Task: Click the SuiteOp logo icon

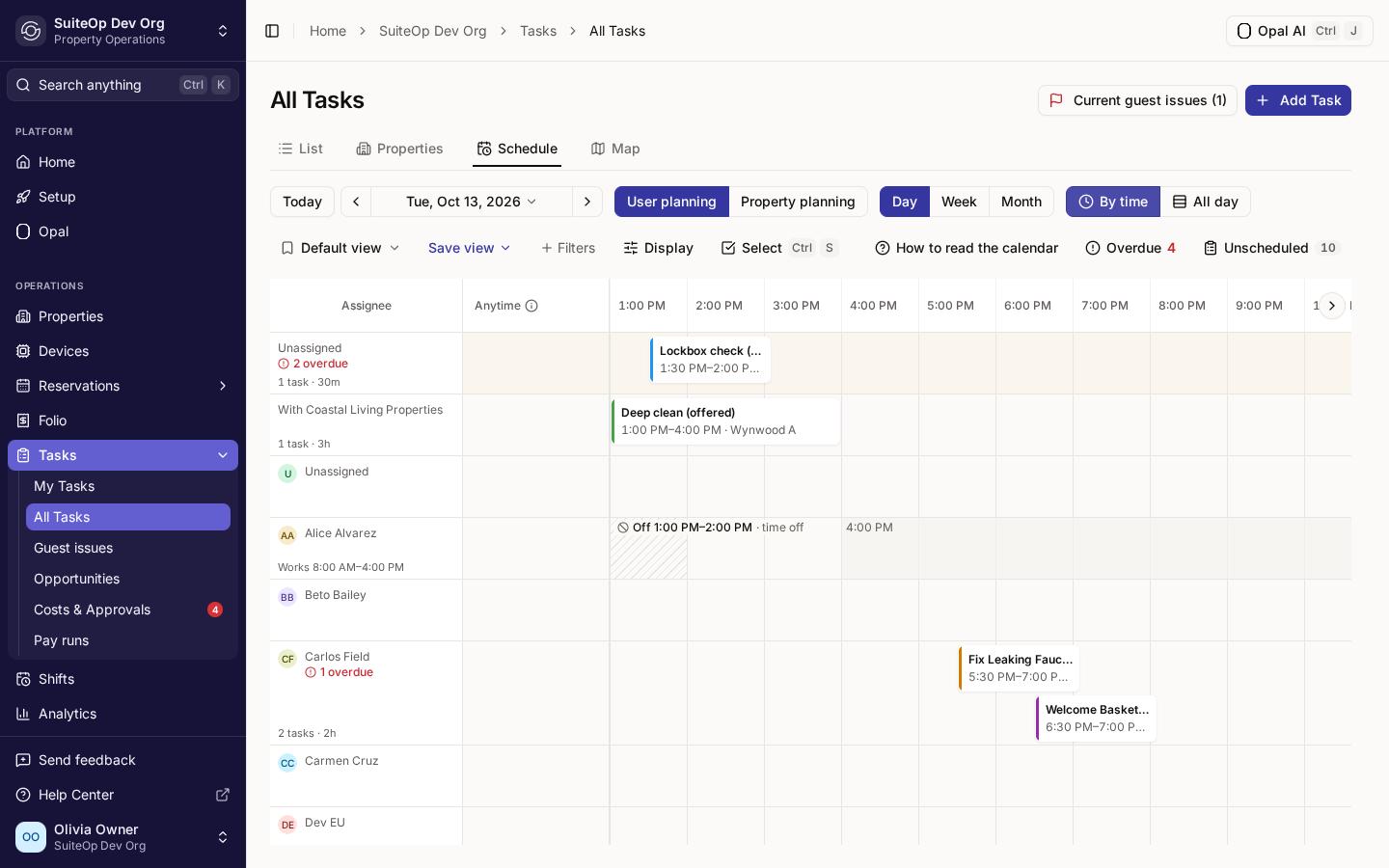Action: [x=31, y=31]
